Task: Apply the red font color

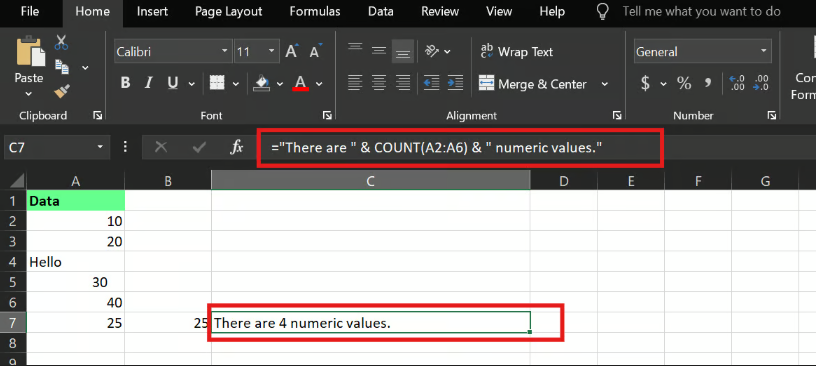Action: [x=301, y=83]
